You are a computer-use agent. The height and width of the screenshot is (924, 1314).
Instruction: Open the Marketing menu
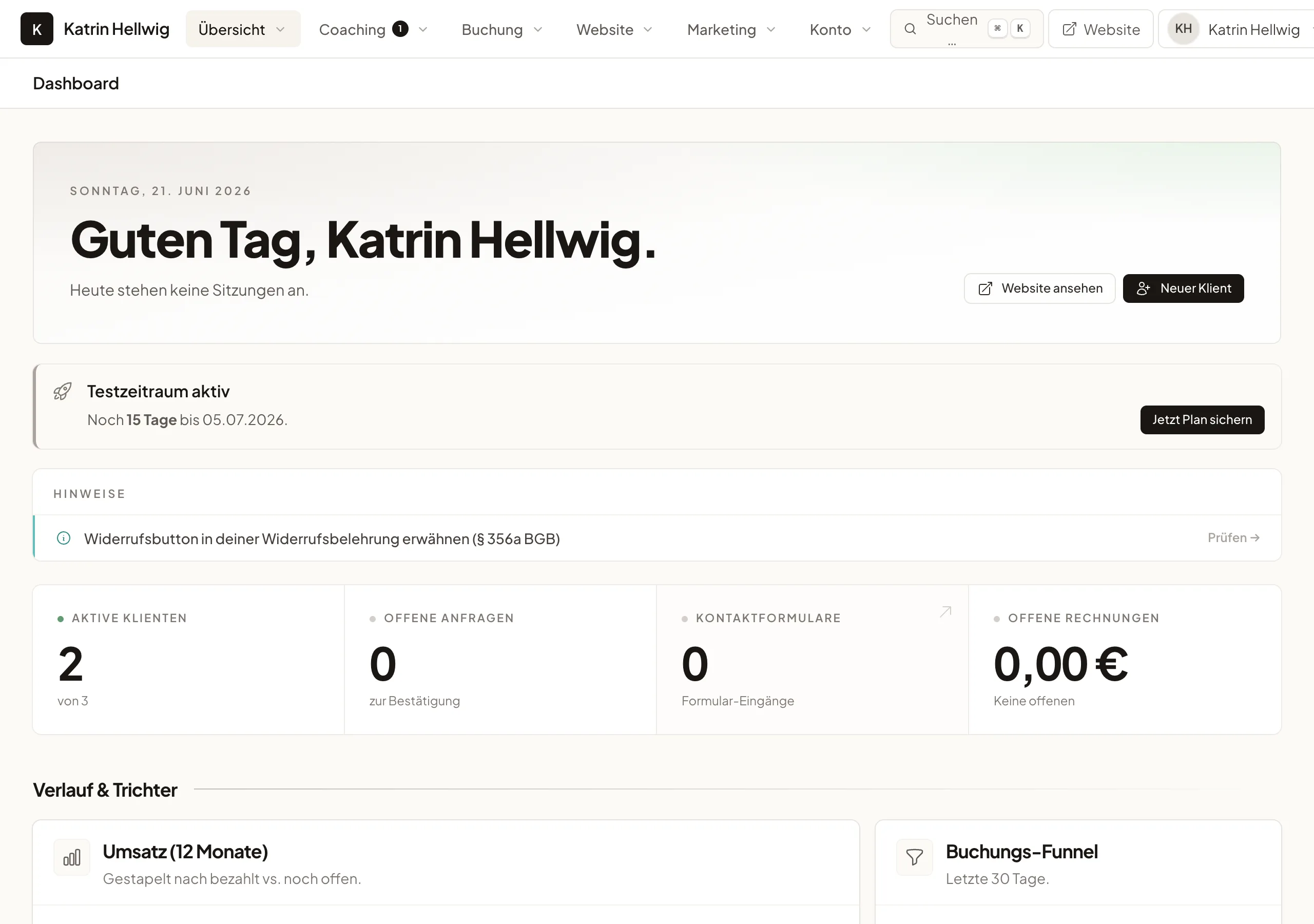point(731,29)
